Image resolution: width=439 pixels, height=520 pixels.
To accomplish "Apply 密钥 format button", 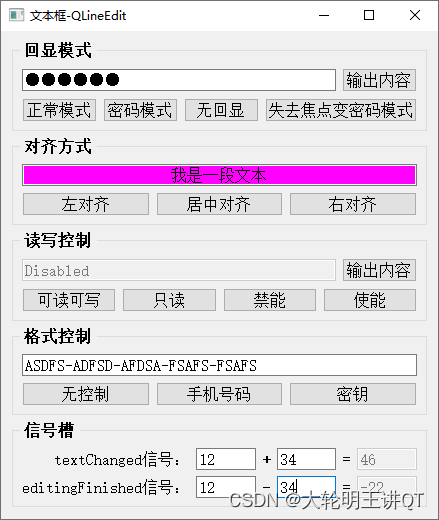I will coord(353,394).
